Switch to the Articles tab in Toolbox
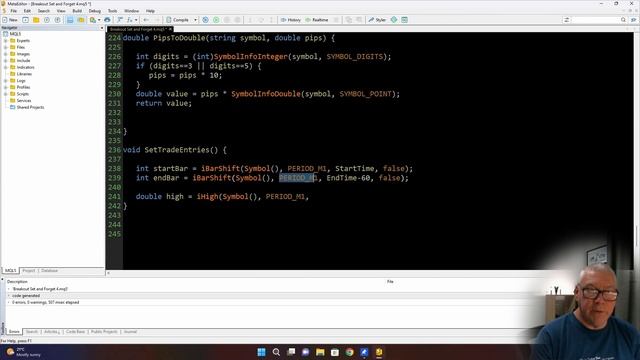The height and width of the screenshot is (360, 640). 51,332
